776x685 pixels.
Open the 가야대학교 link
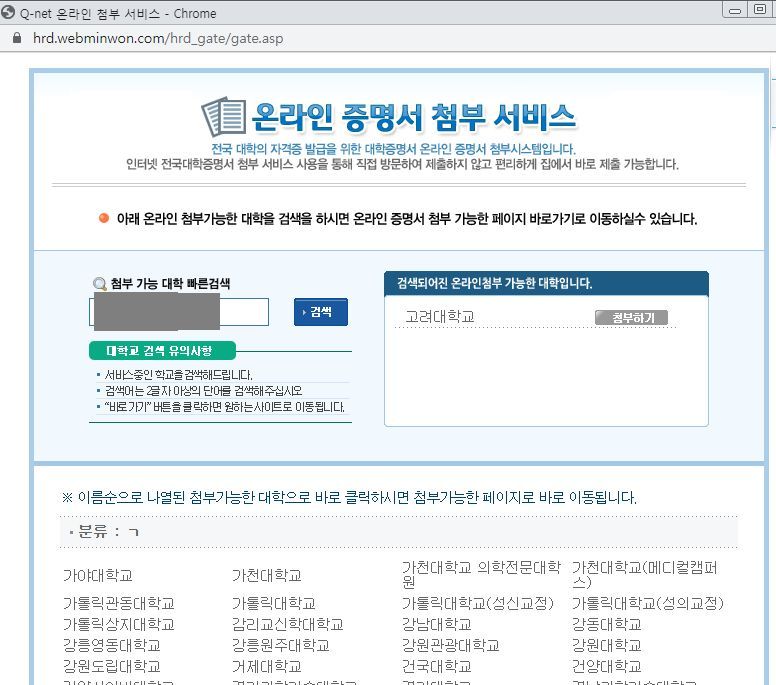pos(97,575)
